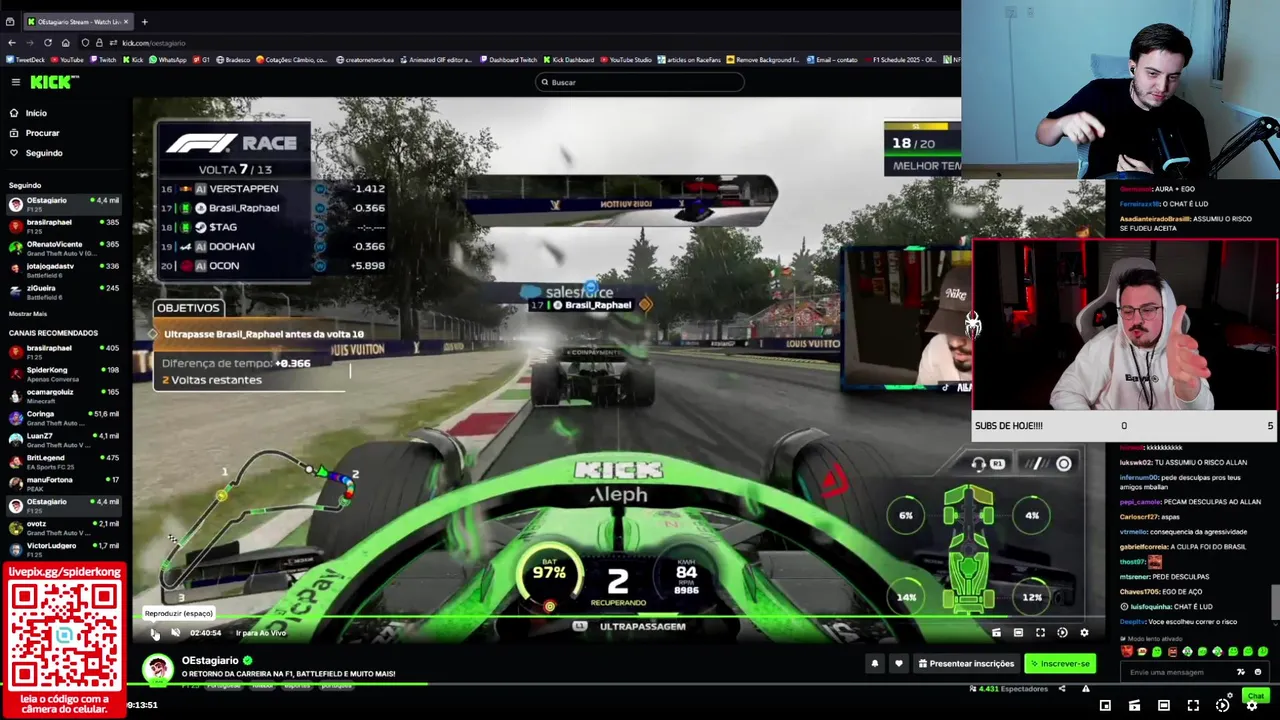
Task: Focus the Envie uma mensagem chat field
Action: (x=1180, y=672)
